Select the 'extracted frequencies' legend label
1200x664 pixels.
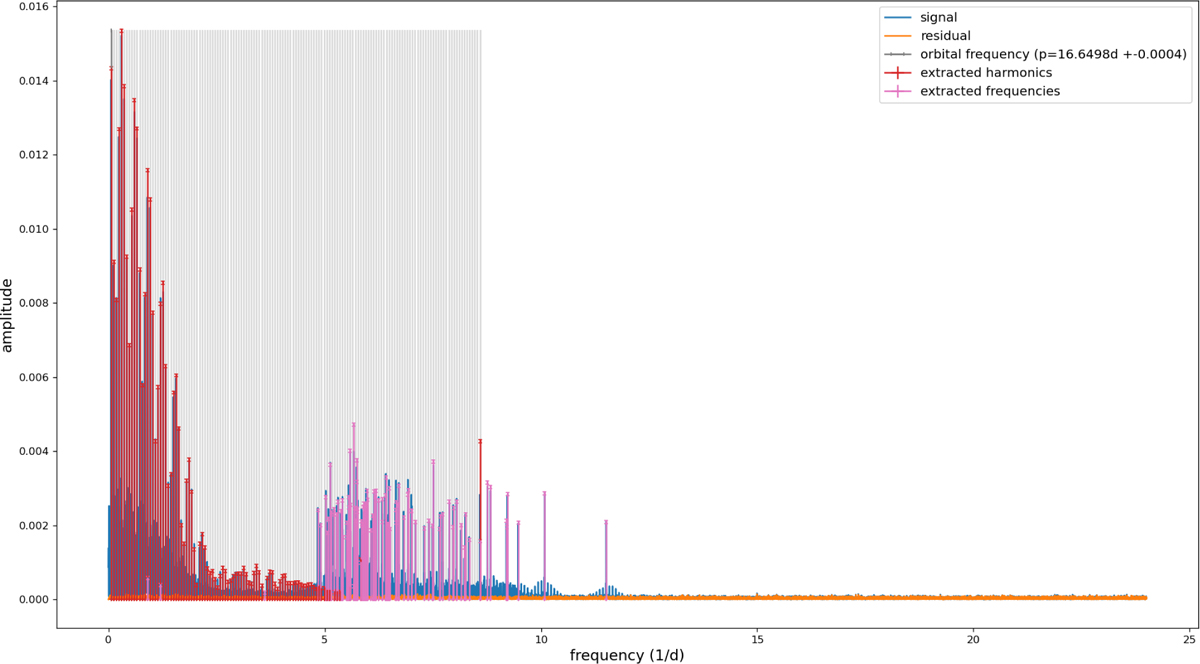click(990, 91)
